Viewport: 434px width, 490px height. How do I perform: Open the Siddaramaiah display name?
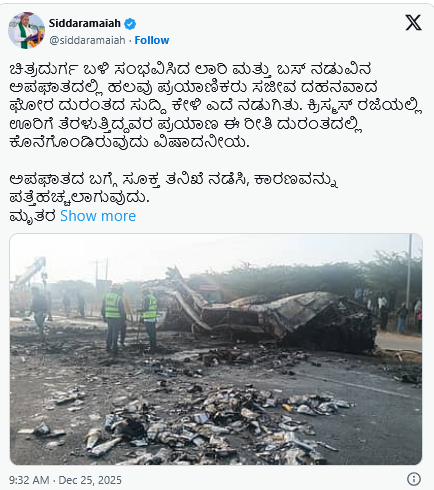pyautogui.click(x=85, y=23)
